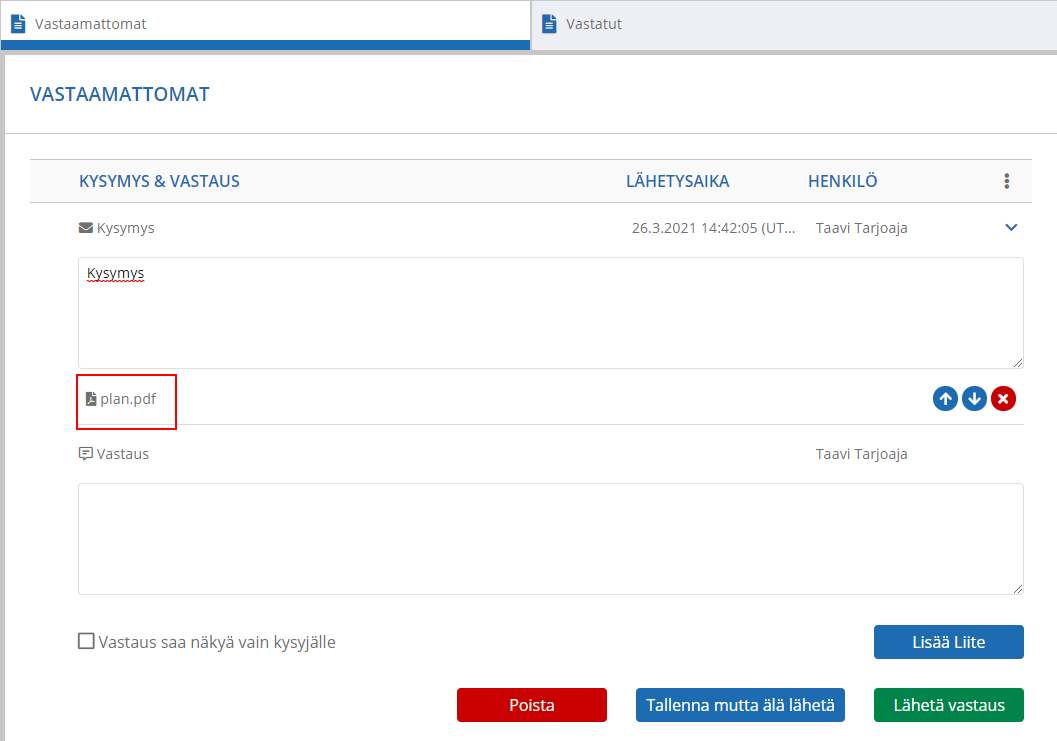Click the 'Kysymys & Vastaus' column header
Screen dimensions: 1057x741
(x=159, y=181)
